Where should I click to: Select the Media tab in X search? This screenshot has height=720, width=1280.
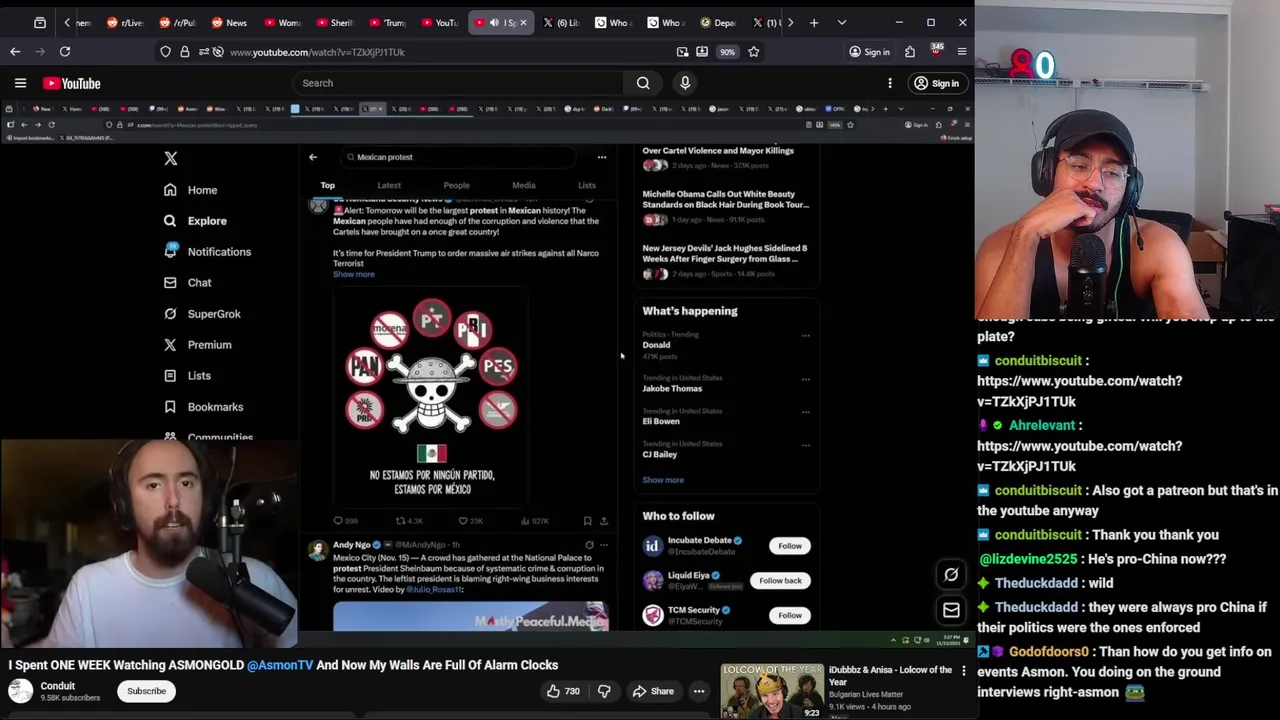coord(524,185)
